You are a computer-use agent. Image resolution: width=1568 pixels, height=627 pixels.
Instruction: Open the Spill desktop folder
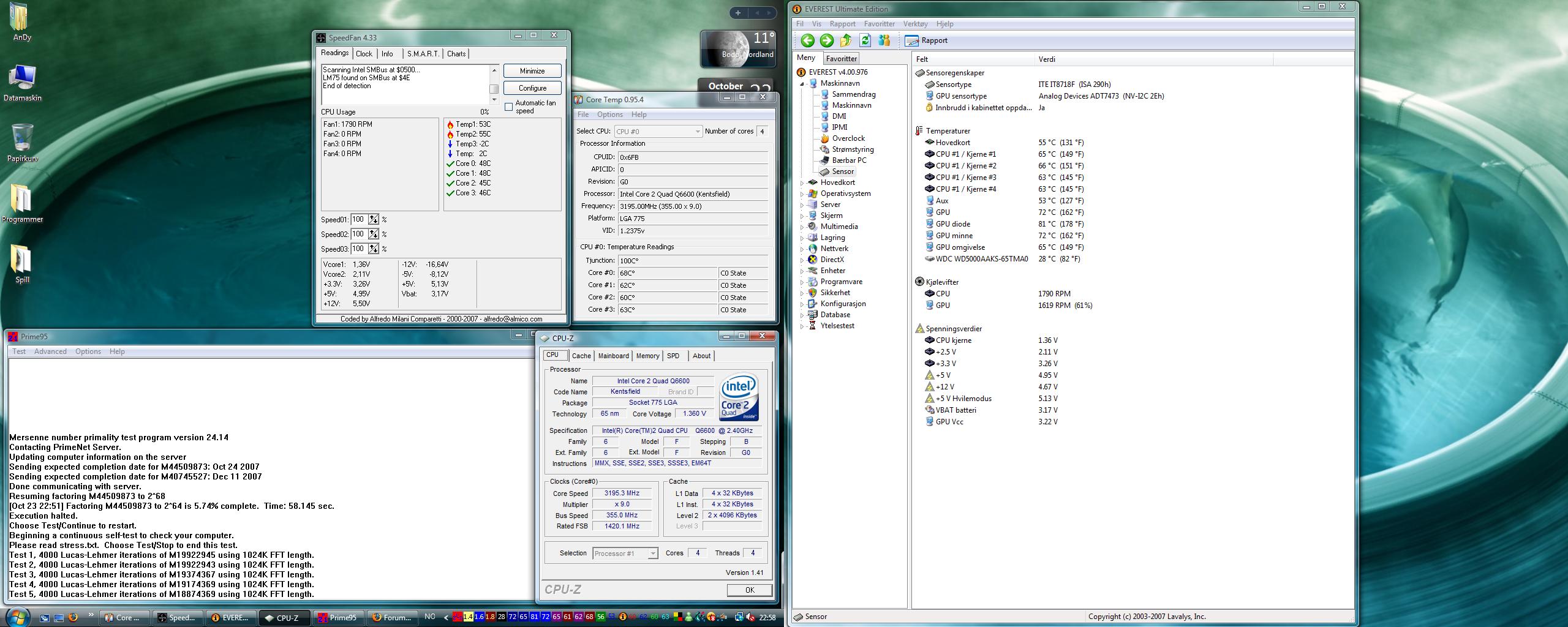(22, 264)
